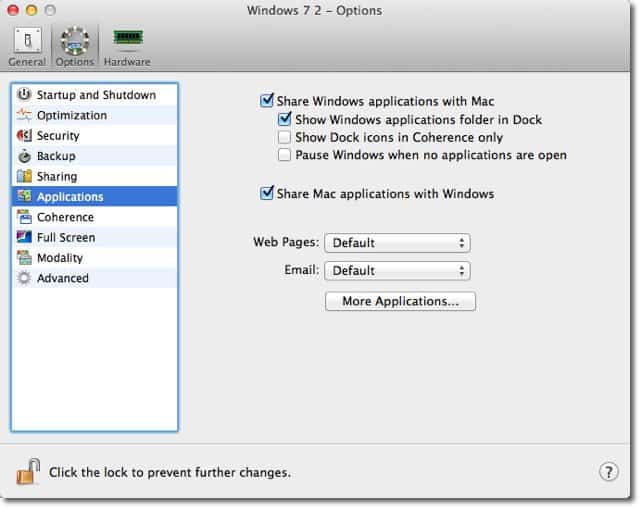Select the Advanced gear icon in the sidebar
Image resolution: width=640 pixels, height=508 pixels.
coord(24,278)
